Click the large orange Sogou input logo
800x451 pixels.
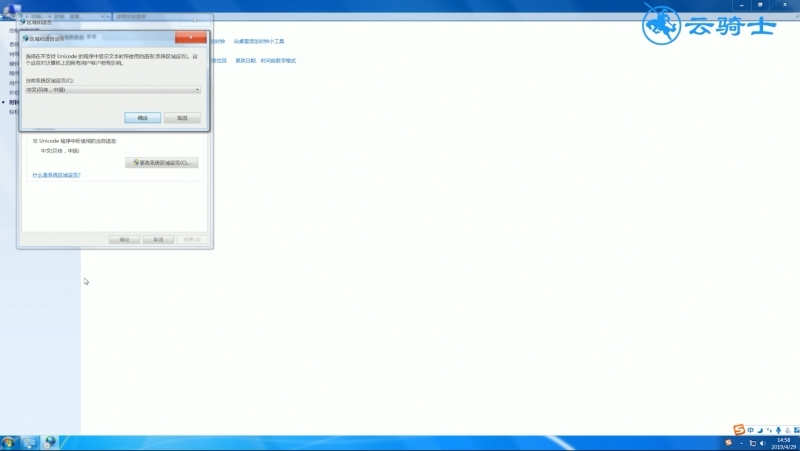pyautogui.click(x=738, y=430)
